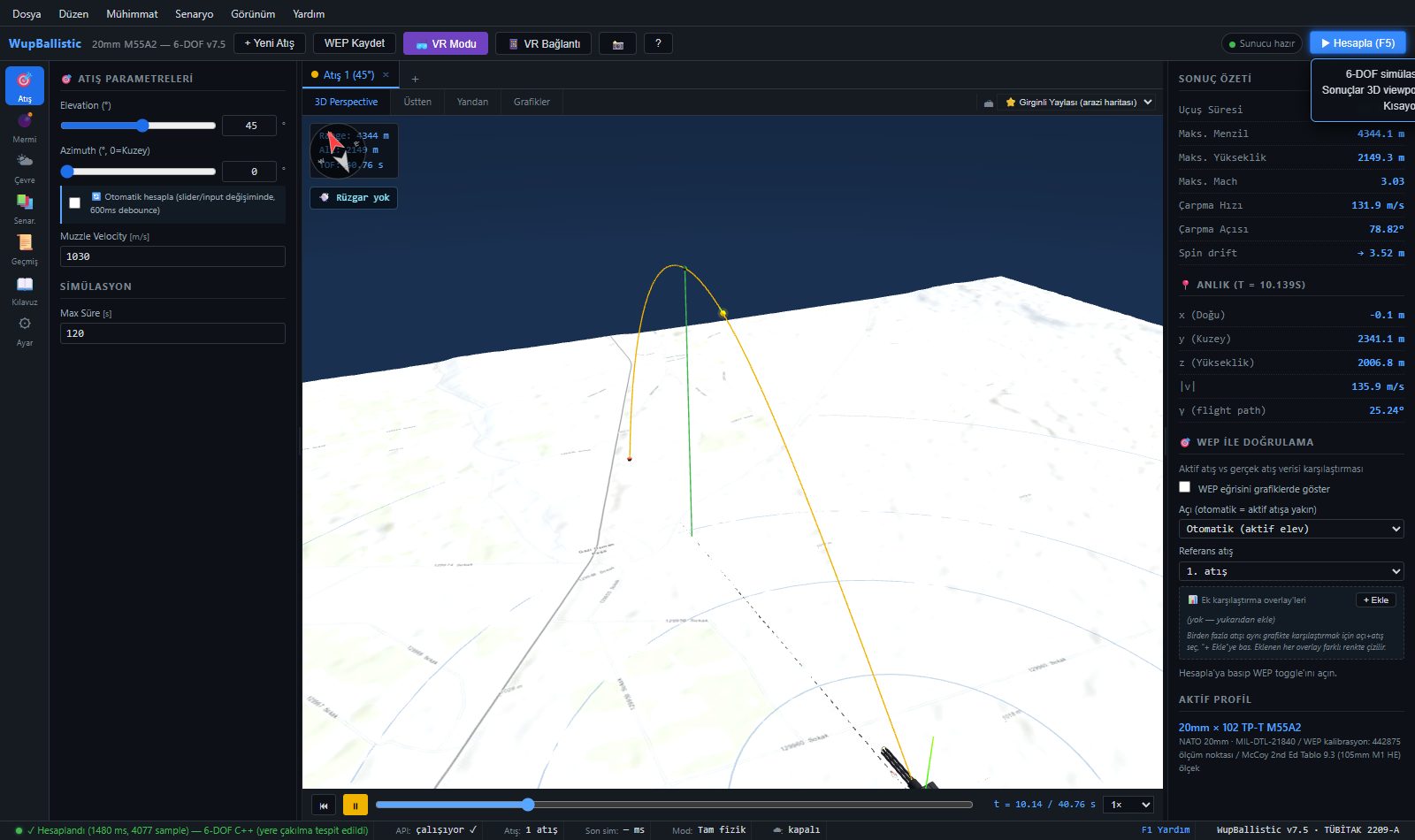Click the F1 Yardım link in status bar

click(1166, 830)
